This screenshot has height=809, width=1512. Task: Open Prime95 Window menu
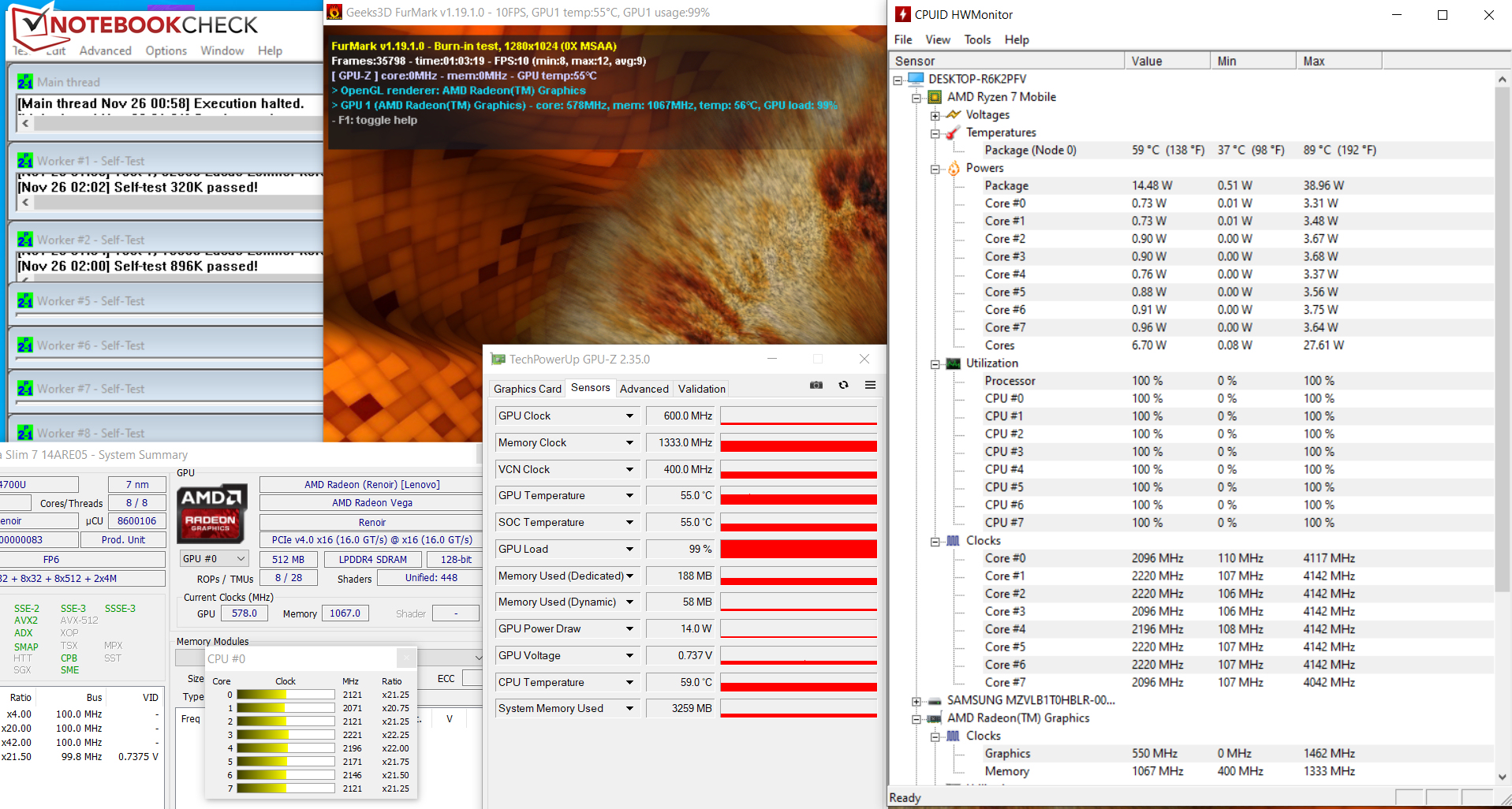(x=222, y=50)
